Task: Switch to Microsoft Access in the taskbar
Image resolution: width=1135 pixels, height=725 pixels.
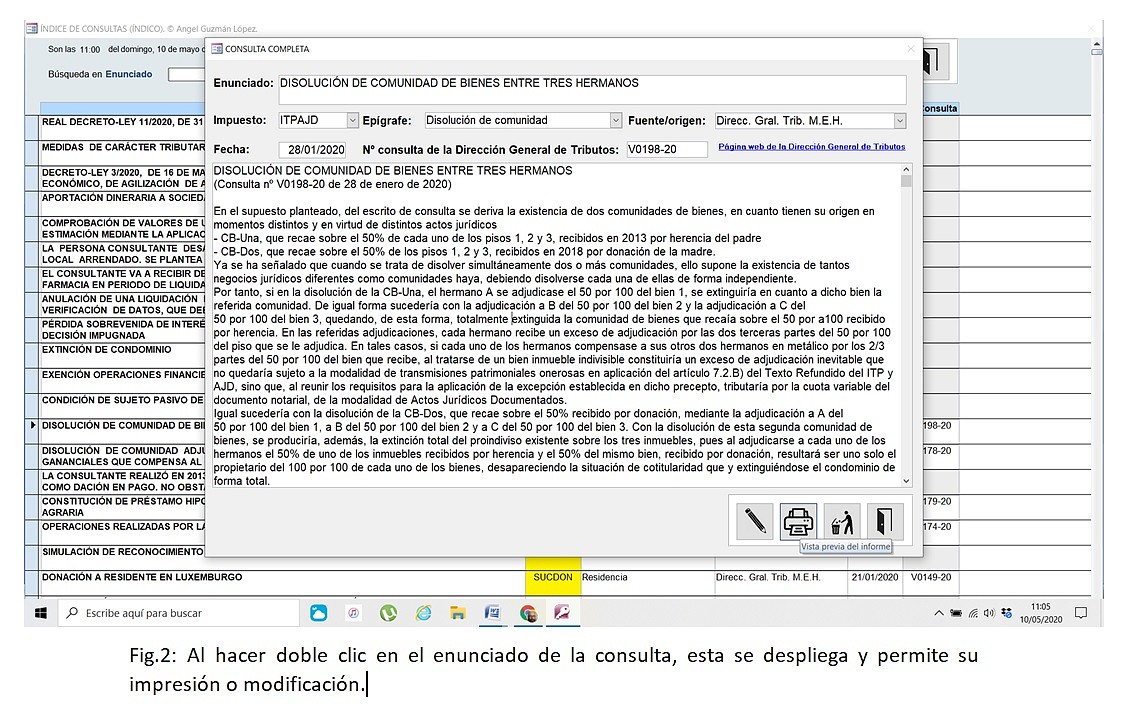Action: 562,613
